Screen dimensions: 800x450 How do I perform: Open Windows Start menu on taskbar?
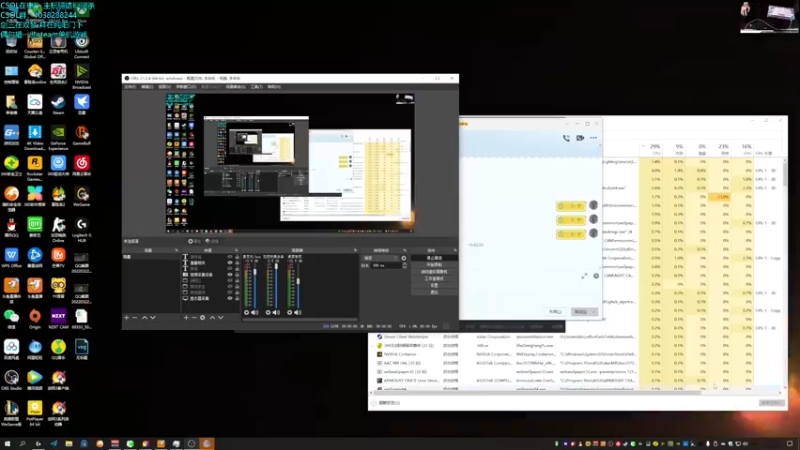tap(7, 444)
